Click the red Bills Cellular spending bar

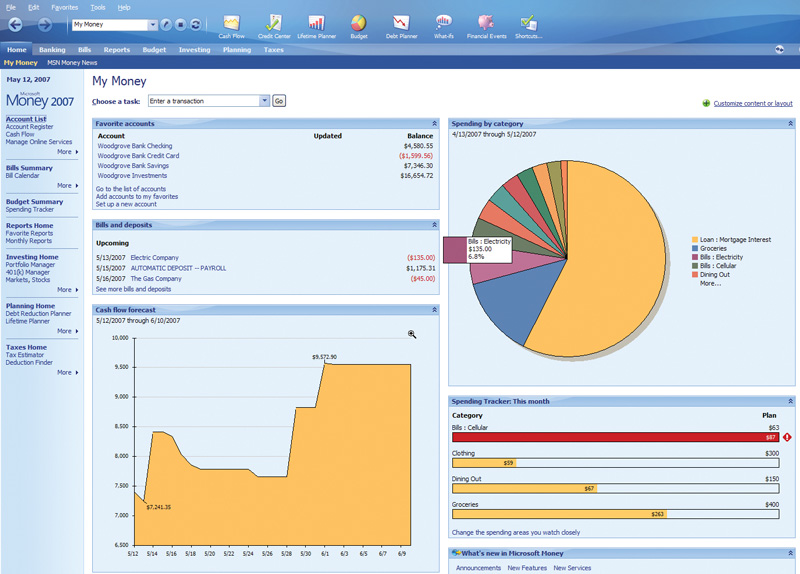tap(615, 437)
